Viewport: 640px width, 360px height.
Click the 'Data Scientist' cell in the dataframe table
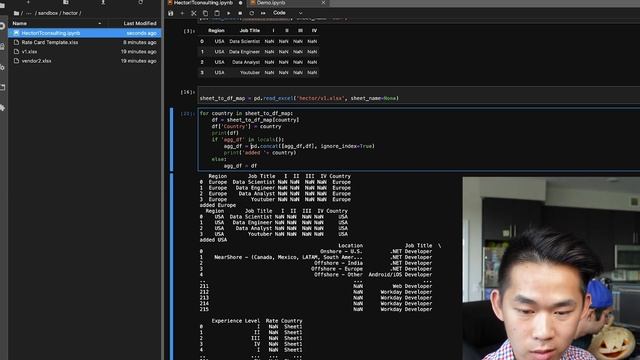coord(244,41)
